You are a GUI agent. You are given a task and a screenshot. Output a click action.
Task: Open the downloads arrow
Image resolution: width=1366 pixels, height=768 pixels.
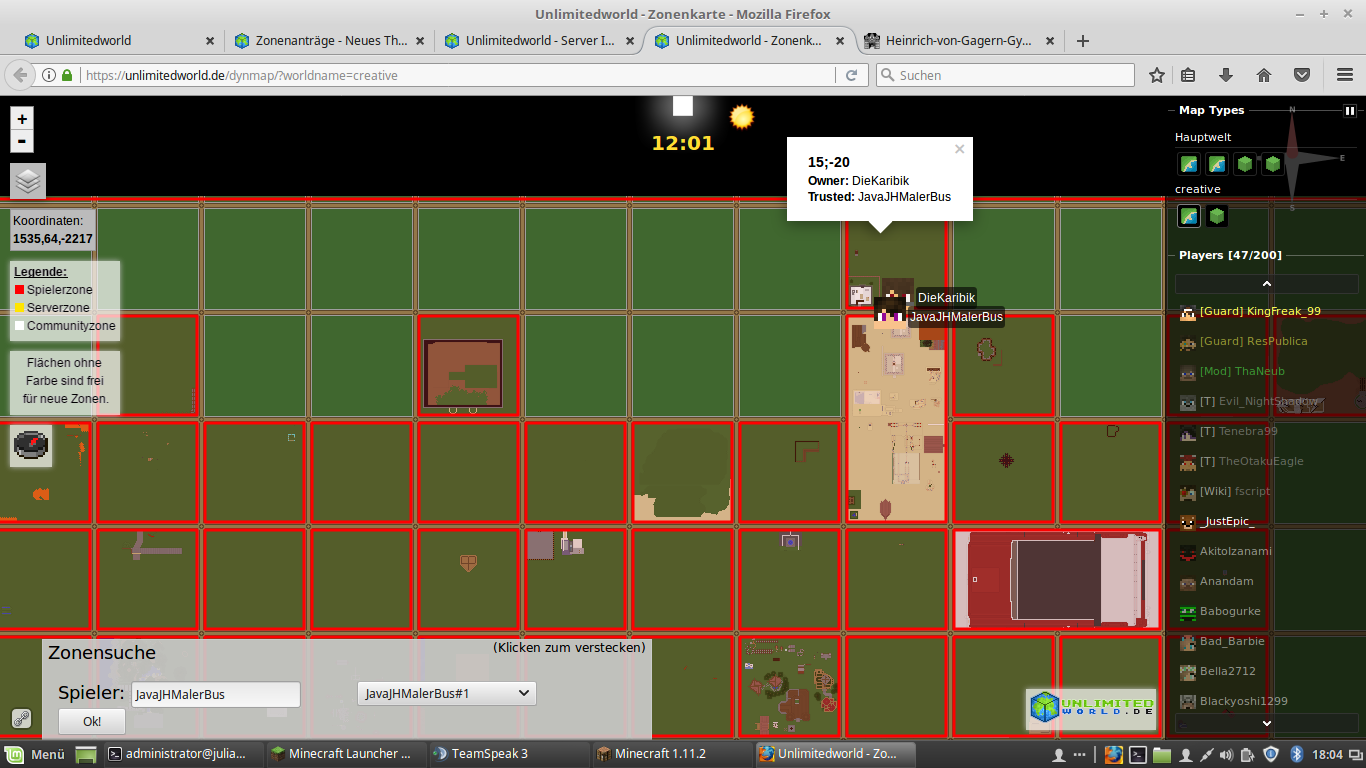(1226, 75)
